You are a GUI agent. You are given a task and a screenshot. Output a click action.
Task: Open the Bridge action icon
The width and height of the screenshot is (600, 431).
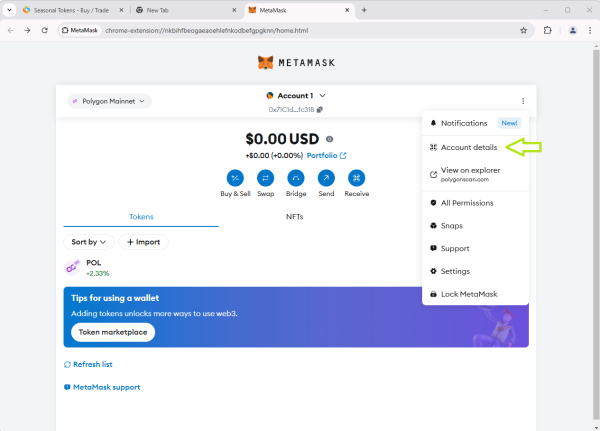click(x=296, y=177)
